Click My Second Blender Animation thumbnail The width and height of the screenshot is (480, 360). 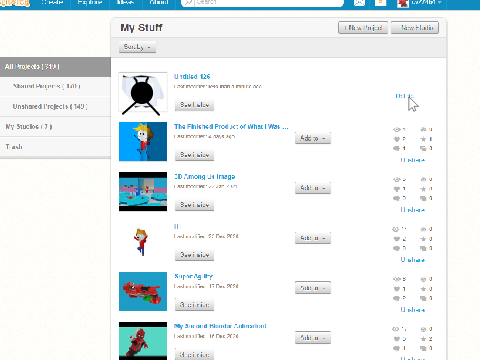click(143, 341)
